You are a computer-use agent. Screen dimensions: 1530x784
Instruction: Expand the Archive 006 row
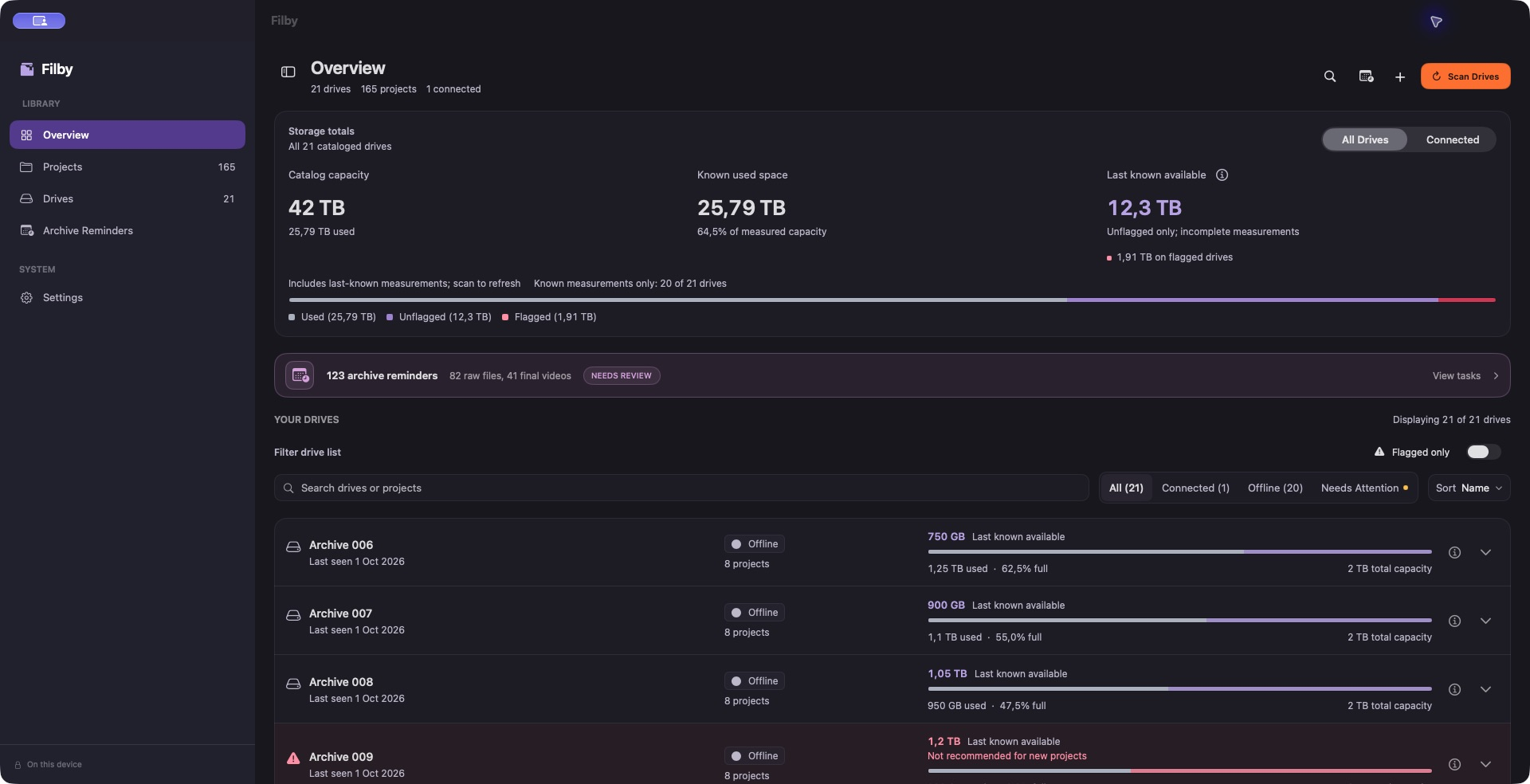tap(1485, 552)
